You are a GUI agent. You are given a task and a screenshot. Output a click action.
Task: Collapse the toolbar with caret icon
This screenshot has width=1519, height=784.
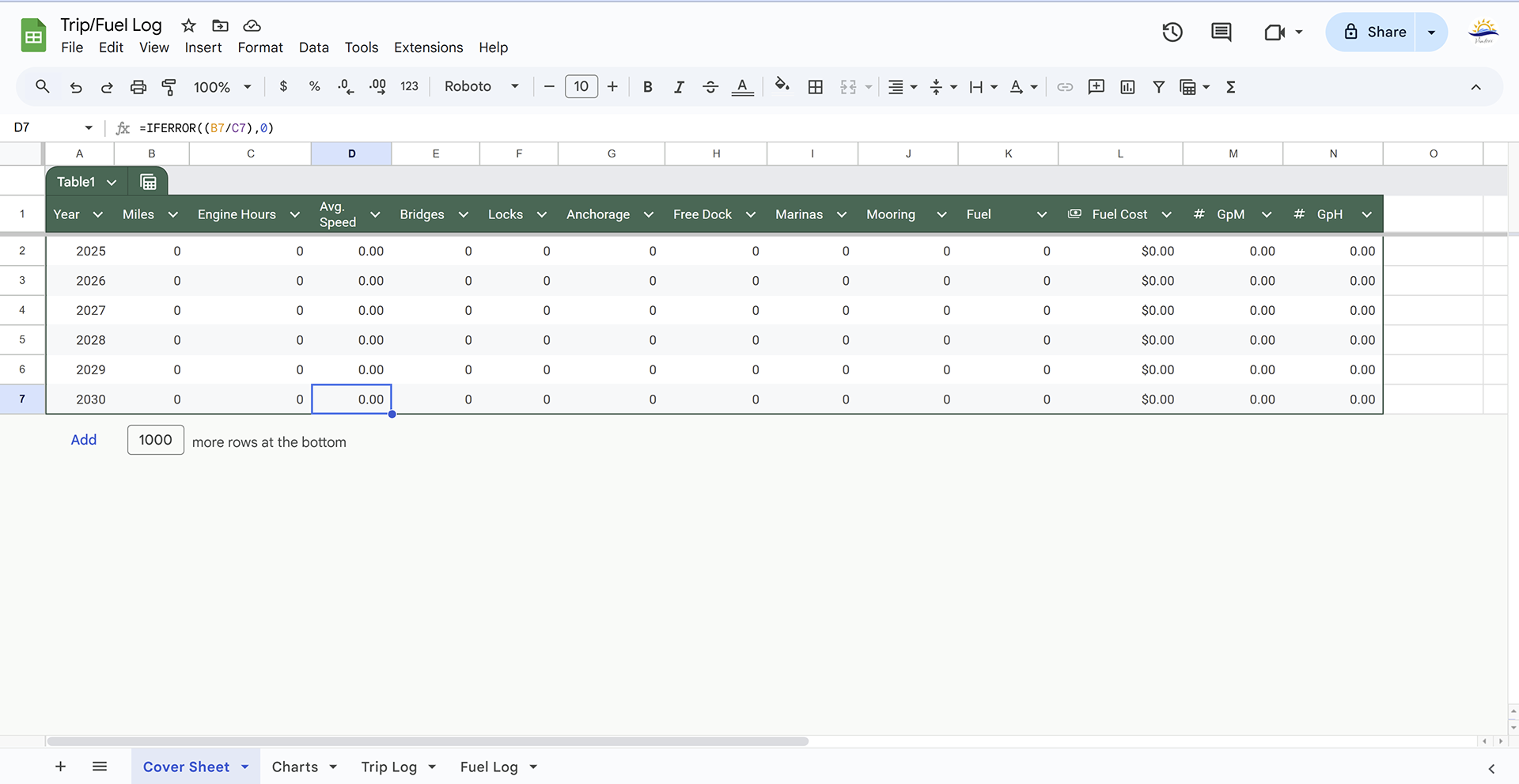[x=1475, y=87]
